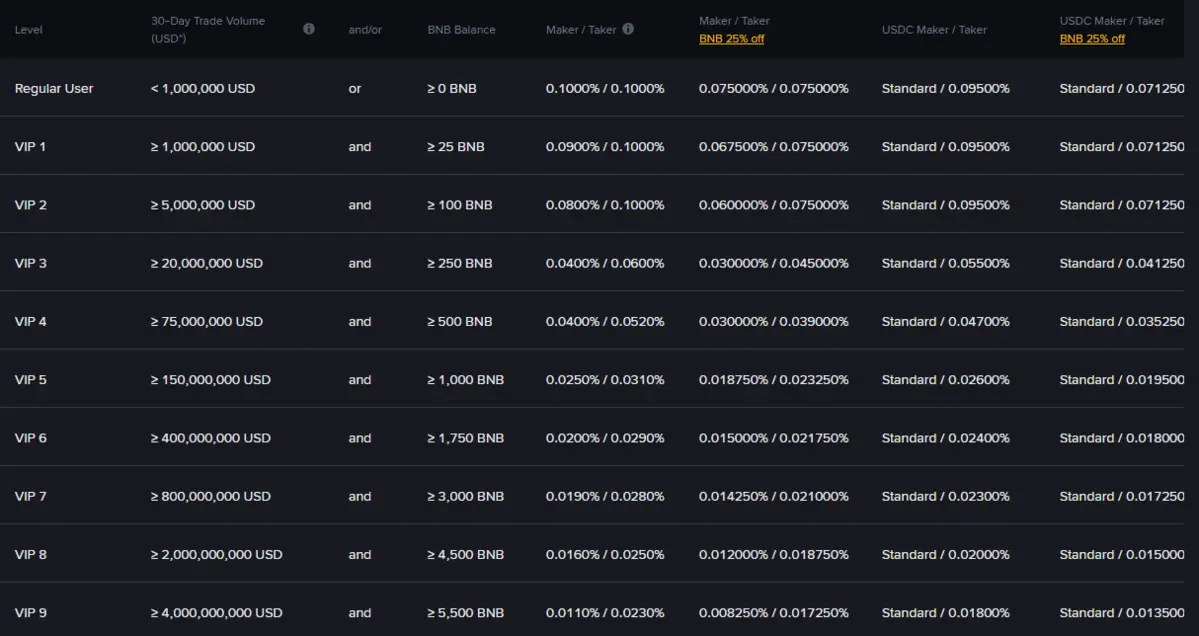Click the VIP 4 level label
The width and height of the screenshot is (1199, 636).
click(31, 322)
